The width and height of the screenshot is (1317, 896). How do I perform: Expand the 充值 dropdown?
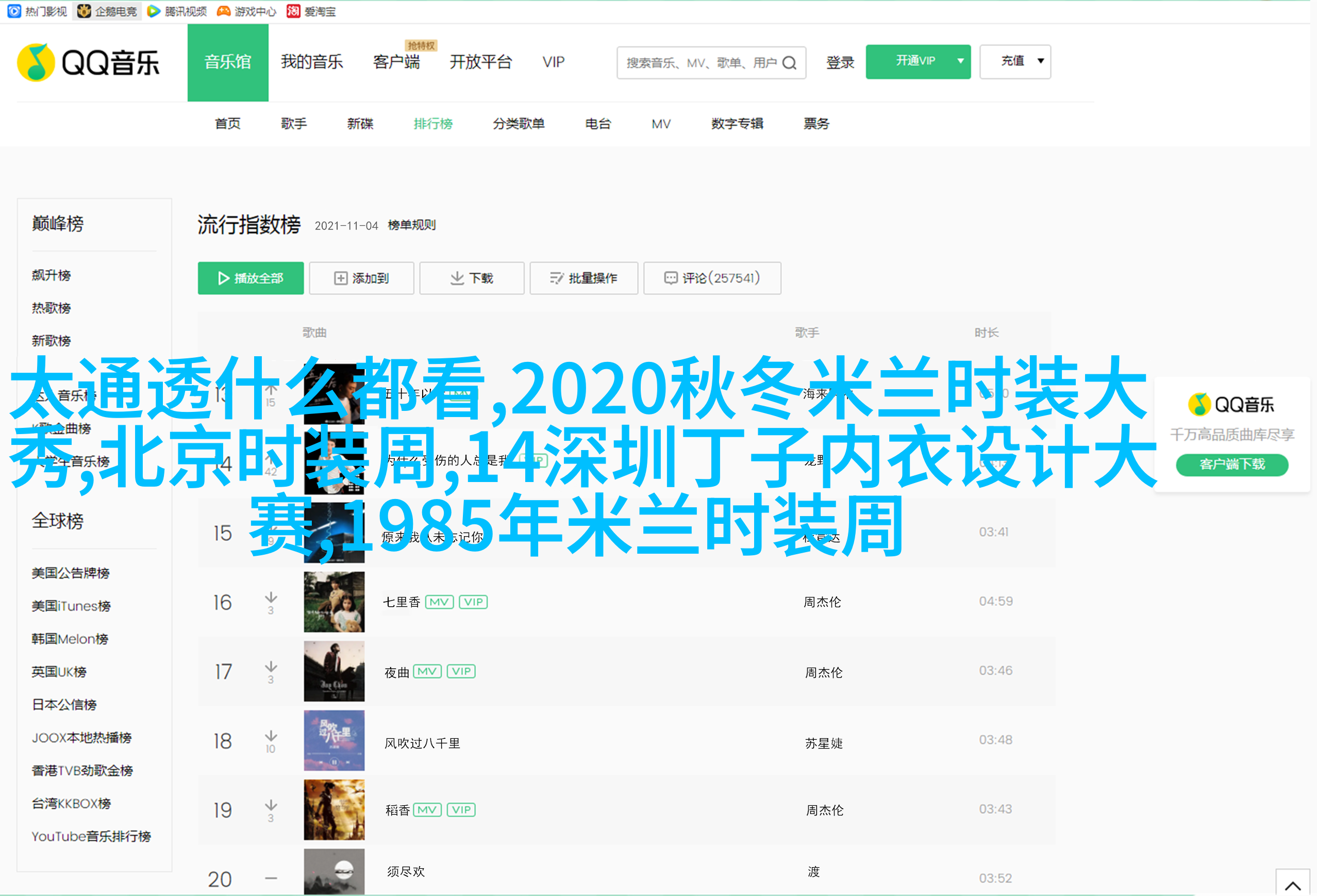pyautogui.click(x=1015, y=61)
